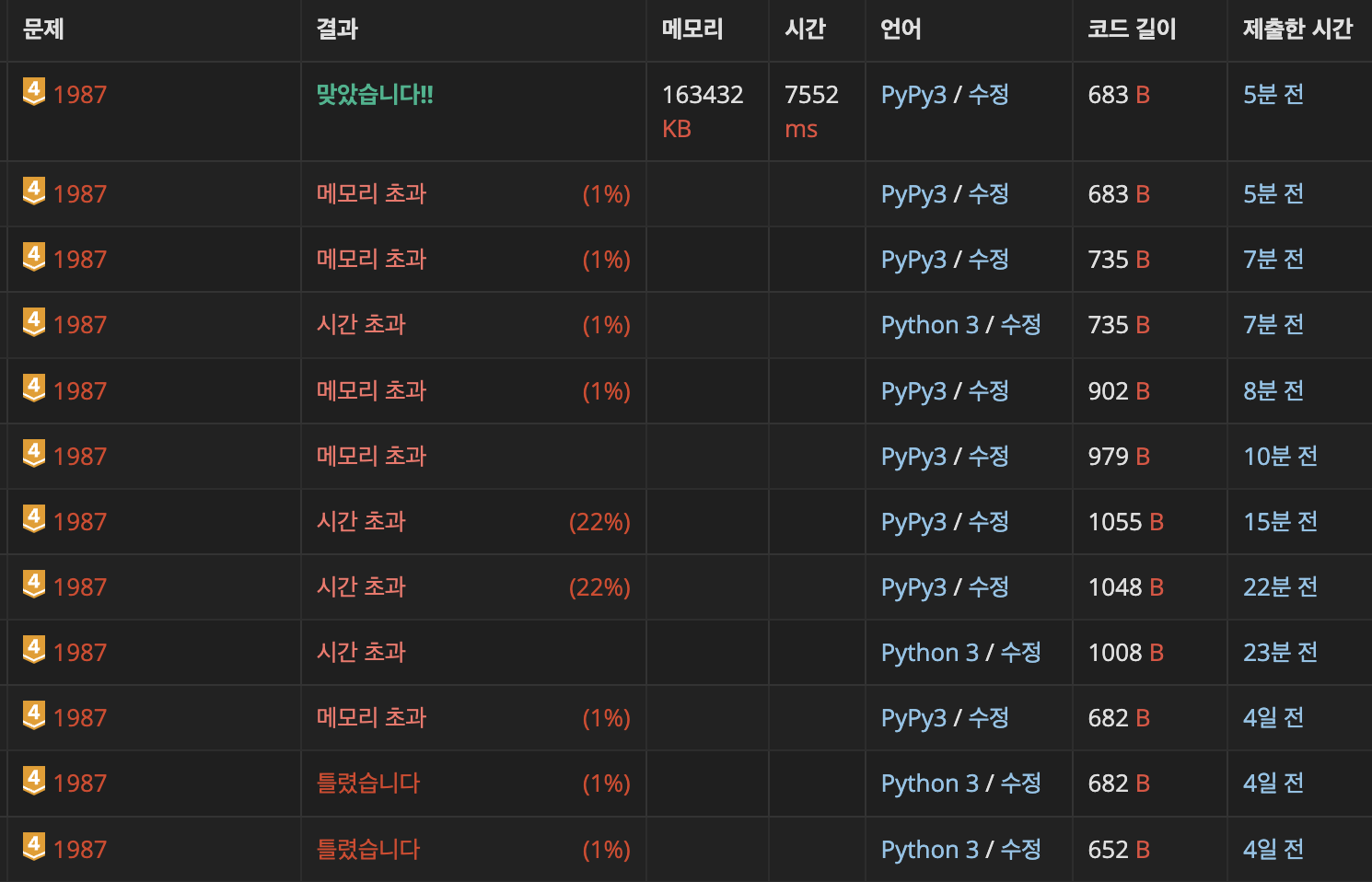This screenshot has width=1372, height=882.
Task: Click the 언어 column header
Action: tap(901, 29)
